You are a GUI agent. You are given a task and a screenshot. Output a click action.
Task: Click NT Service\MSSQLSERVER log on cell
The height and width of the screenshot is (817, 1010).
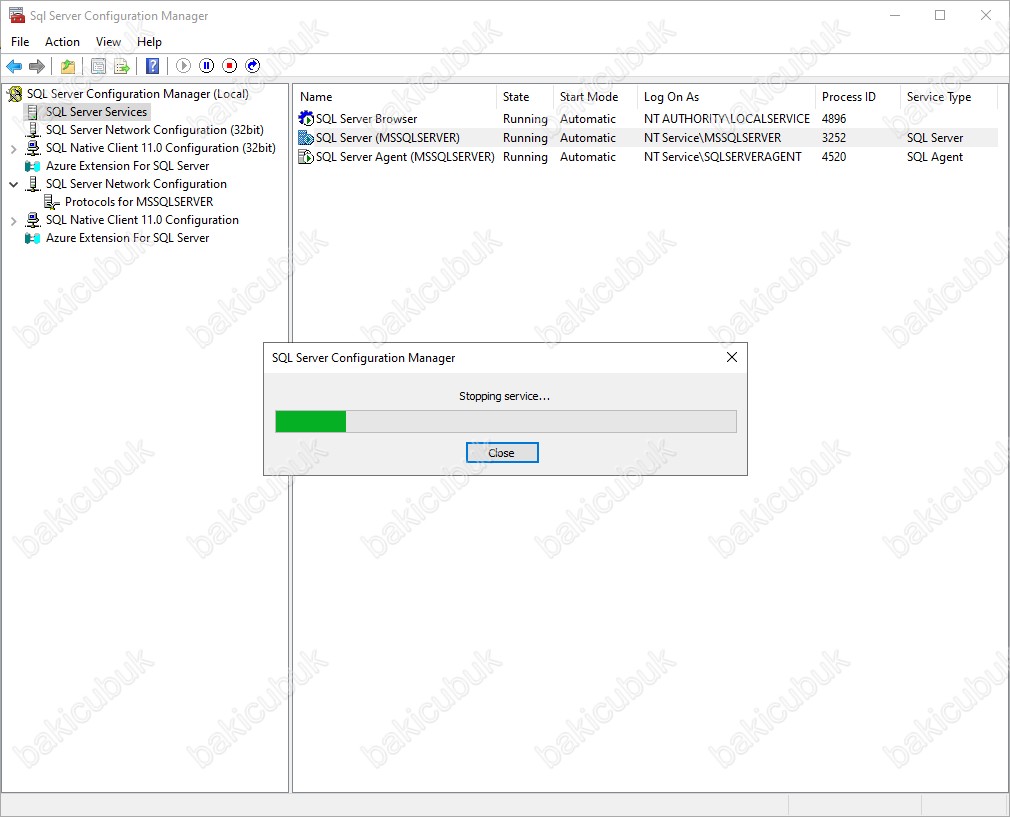[x=712, y=138]
